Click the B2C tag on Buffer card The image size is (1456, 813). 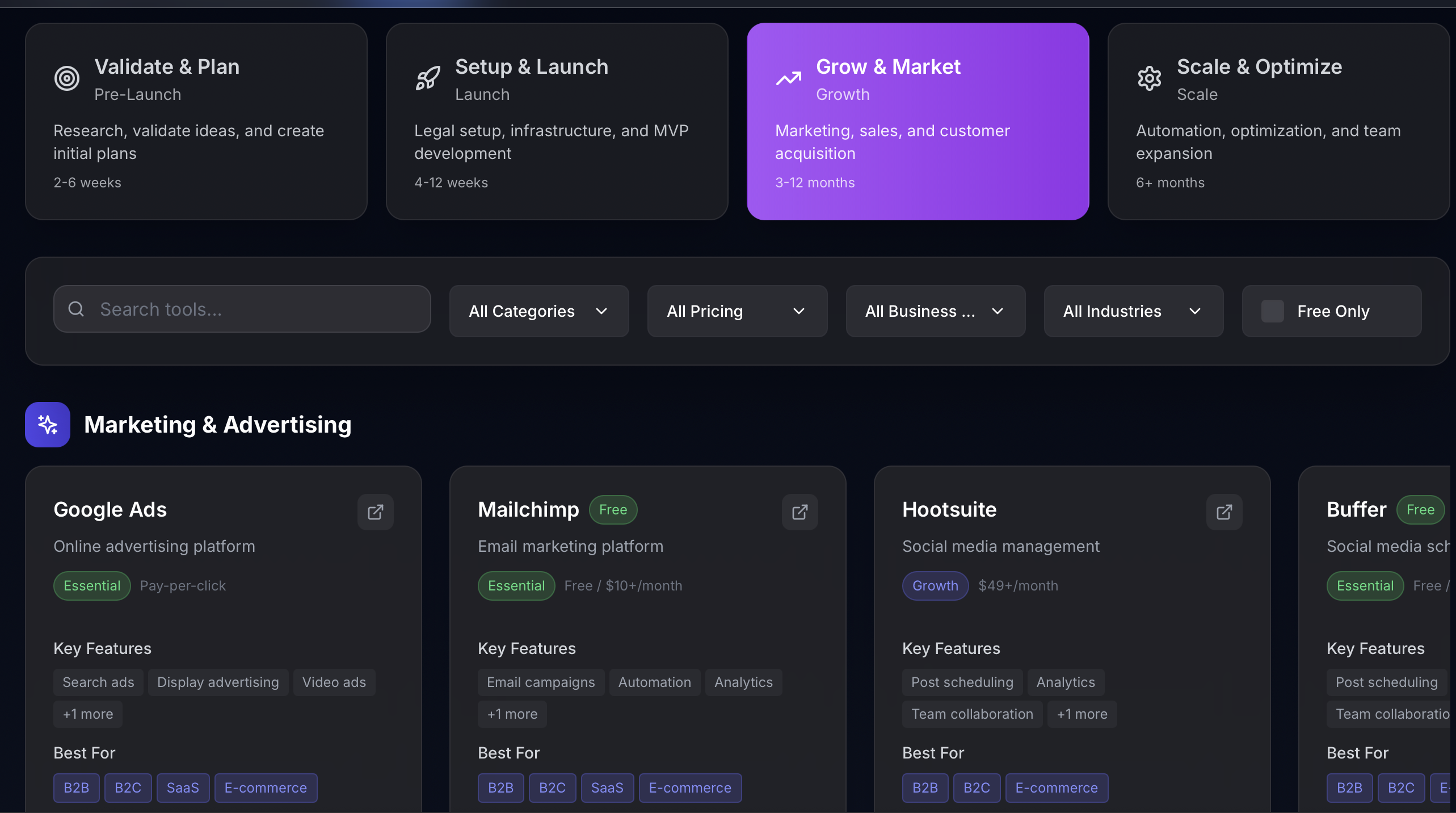click(x=1402, y=788)
